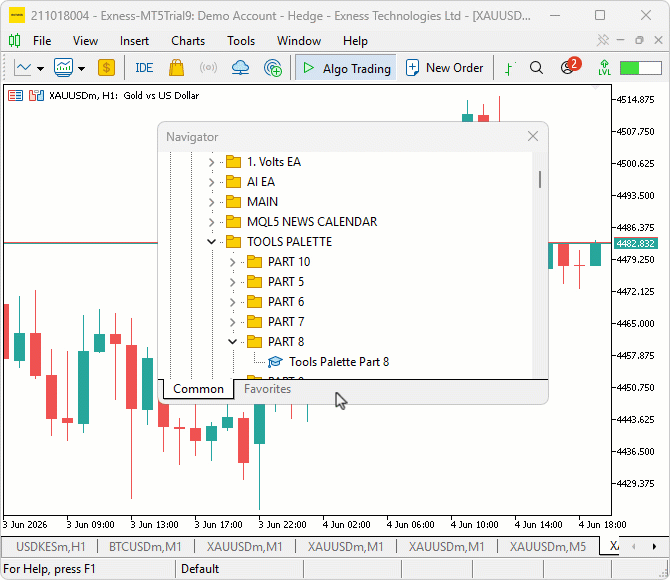Open the VPS cloud icon
This screenshot has height=580, width=670.
(240, 68)
